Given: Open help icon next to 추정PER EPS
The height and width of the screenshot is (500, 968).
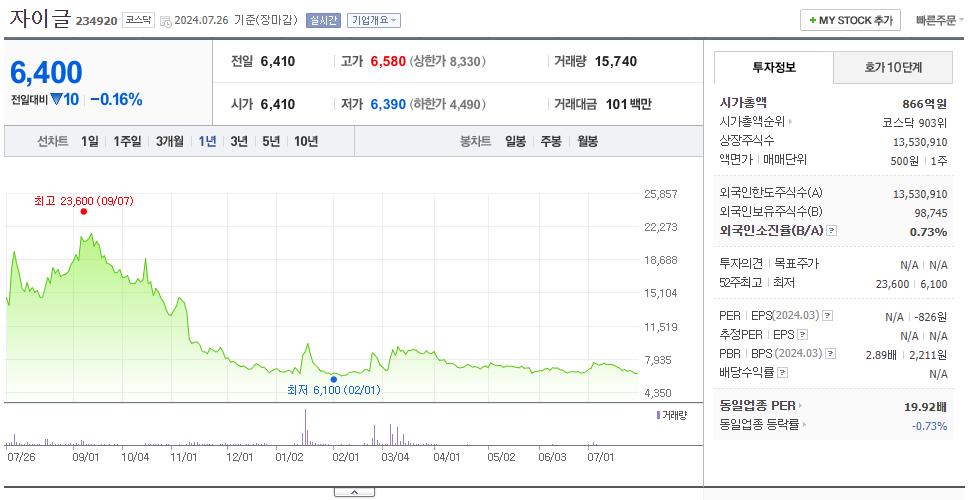Looking at the screenshot, I should [x=803, y=335].
